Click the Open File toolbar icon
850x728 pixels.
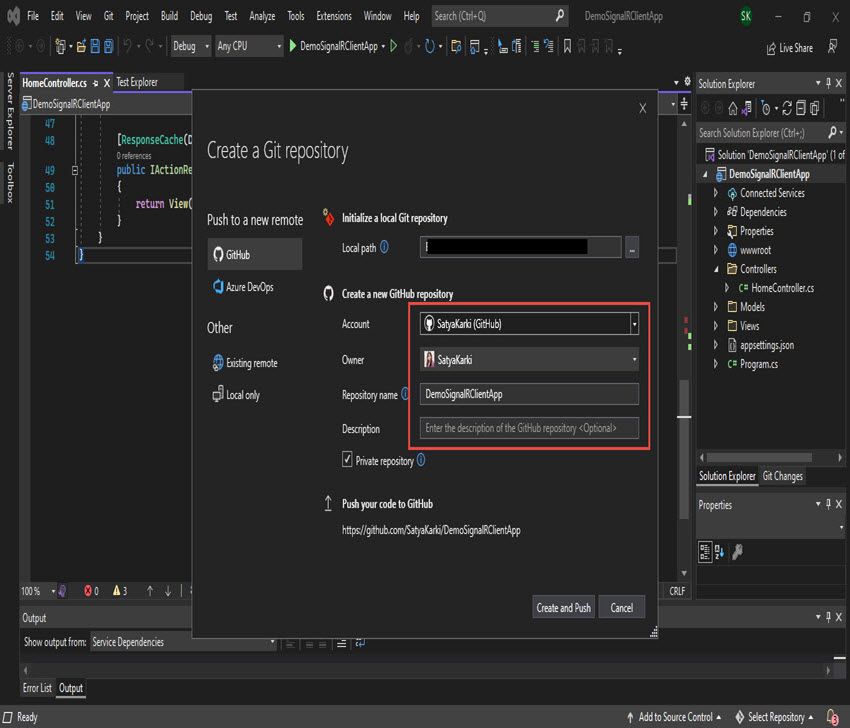81,46
